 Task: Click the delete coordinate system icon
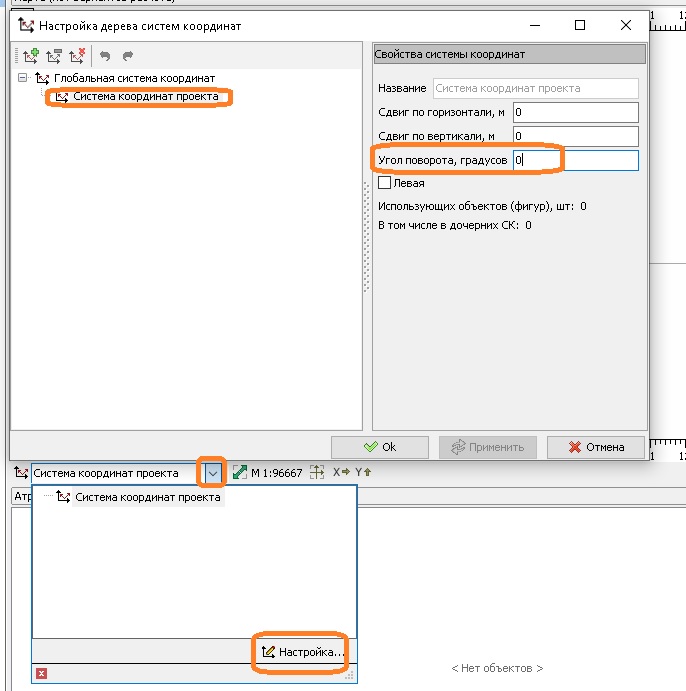[76, 56]
